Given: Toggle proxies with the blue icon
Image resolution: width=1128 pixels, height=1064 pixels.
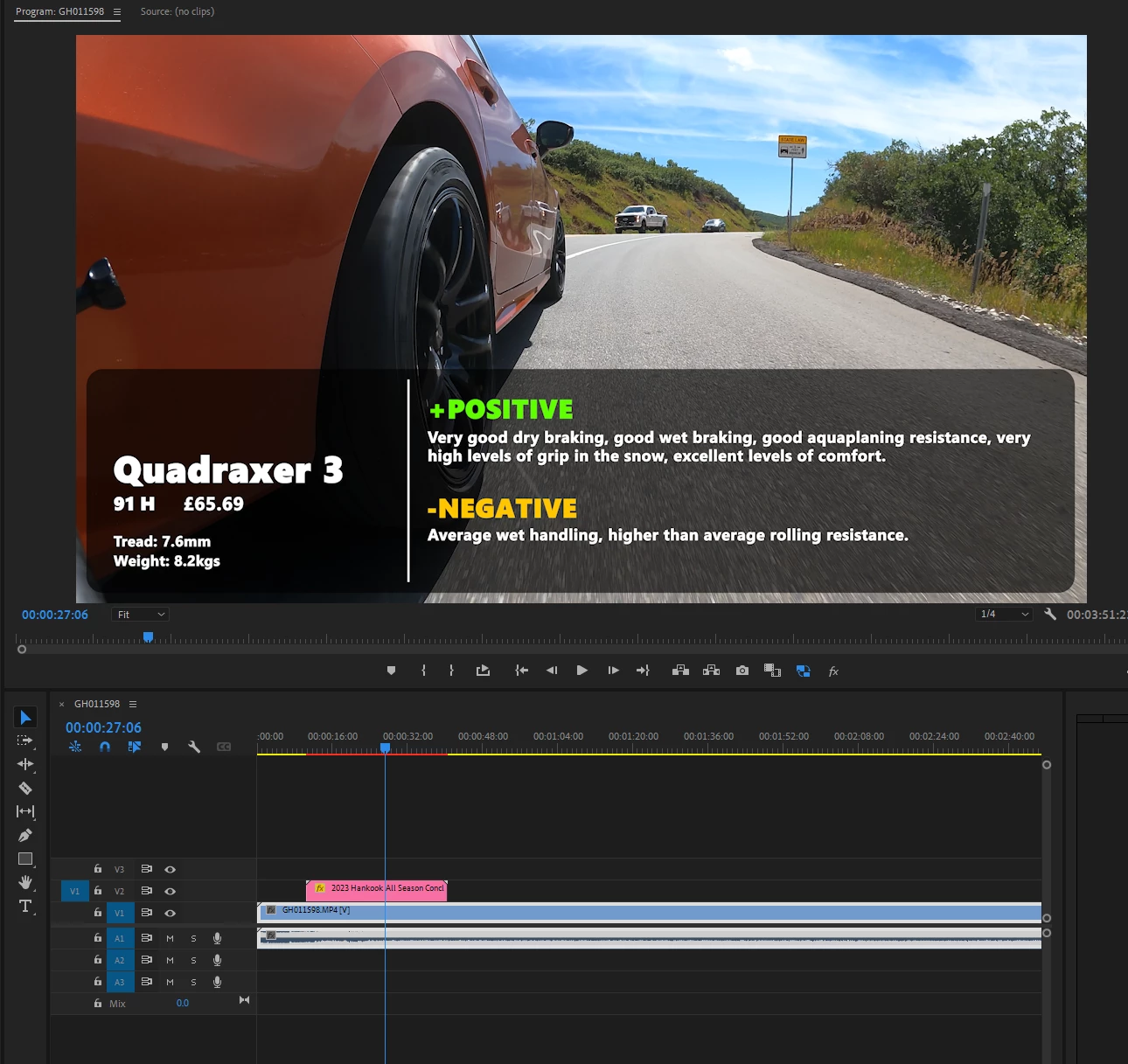Looking at the screenshot, I should coord(803,671).
